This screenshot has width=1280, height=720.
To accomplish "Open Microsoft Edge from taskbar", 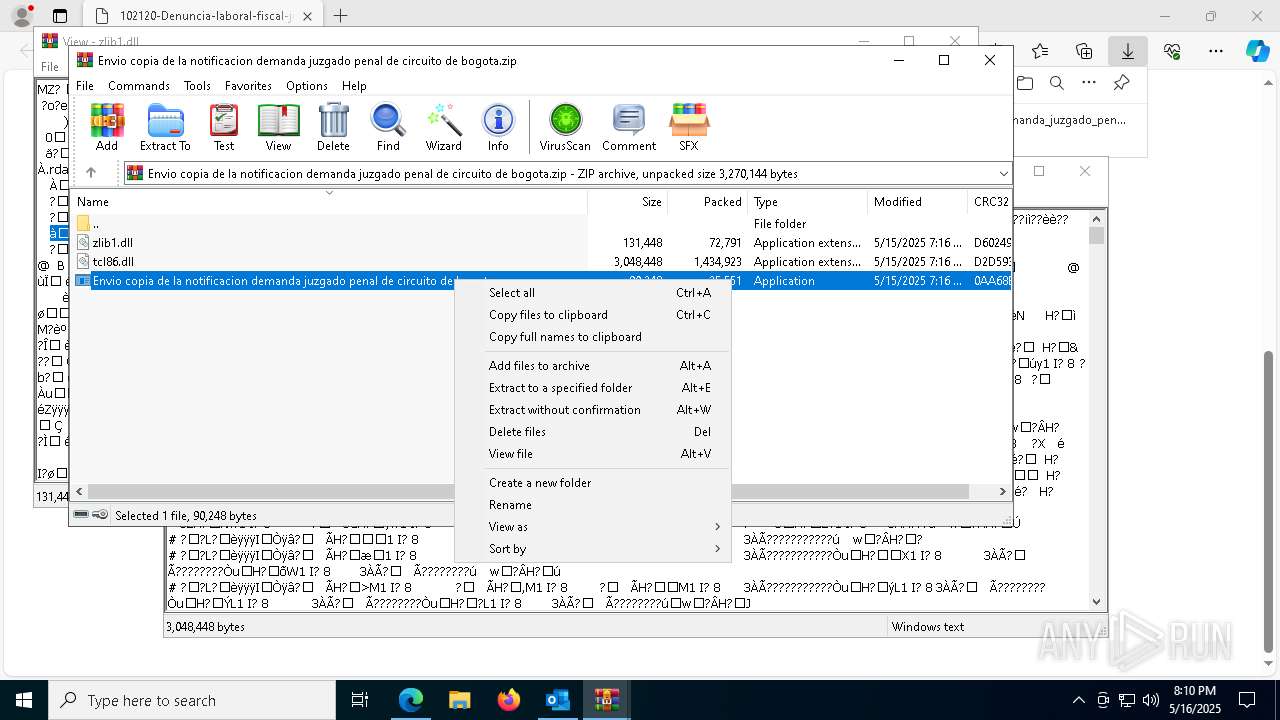I will (x=411, y=700).
